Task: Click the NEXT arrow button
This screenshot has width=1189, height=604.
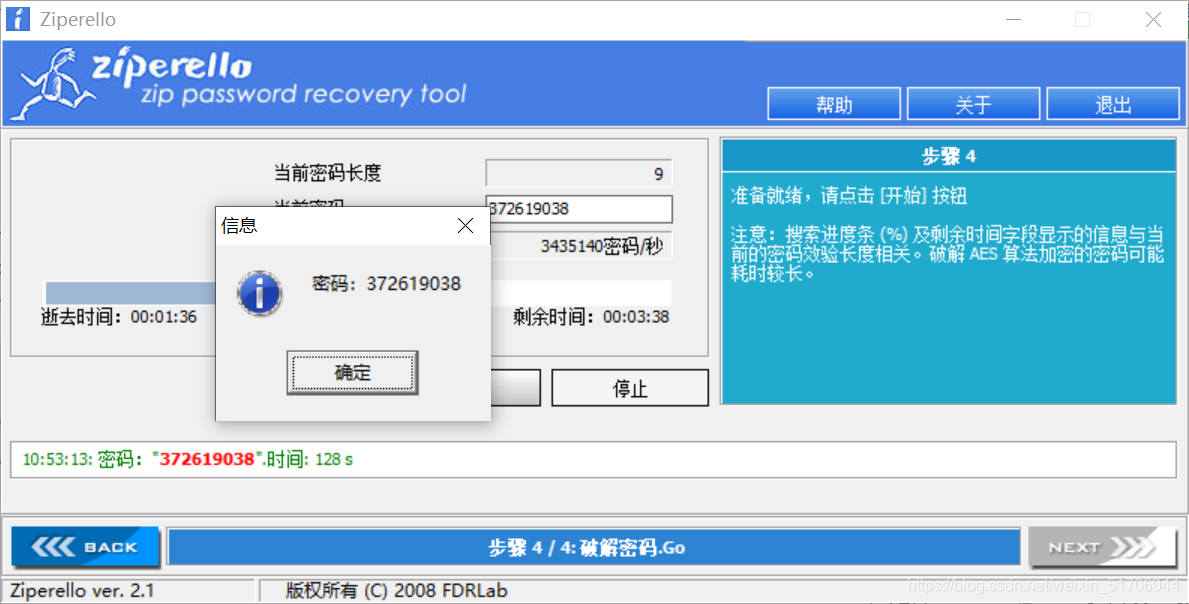Action: pyautogui.click(x=1103, y=546)
